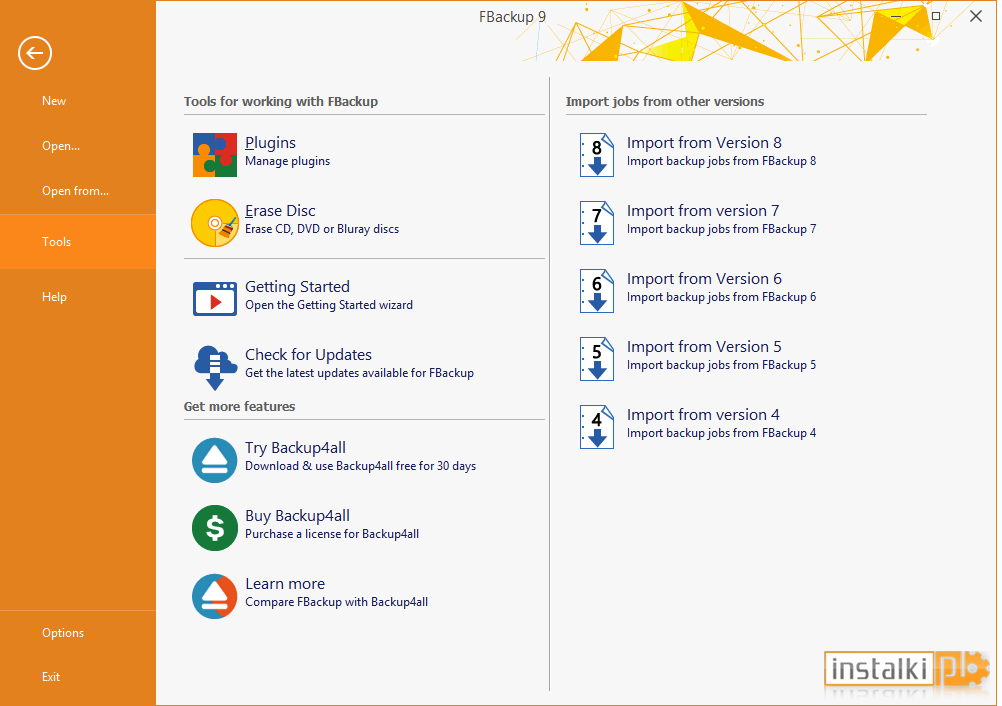Minimize the FBackup 9 window
Image resolution: width=1002 pixels, height=706 pixels.
[x=897, y=16]
